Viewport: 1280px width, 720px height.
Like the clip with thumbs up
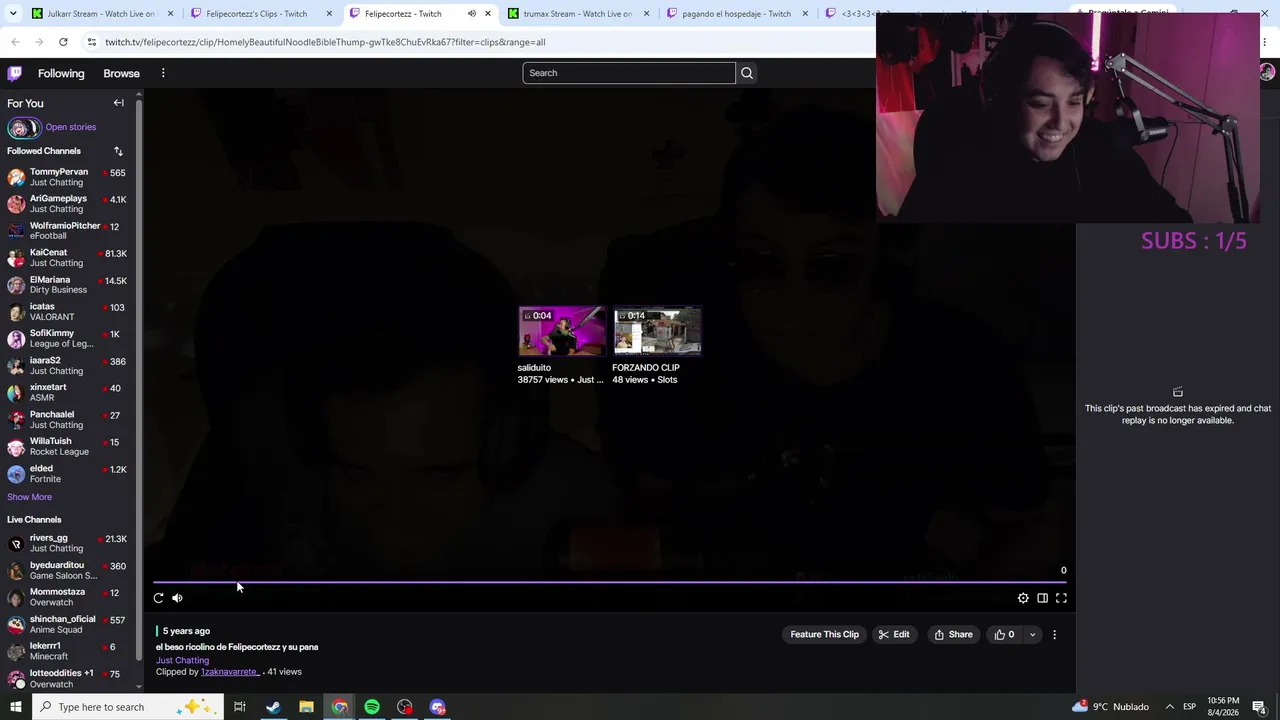coord(1004,634)
